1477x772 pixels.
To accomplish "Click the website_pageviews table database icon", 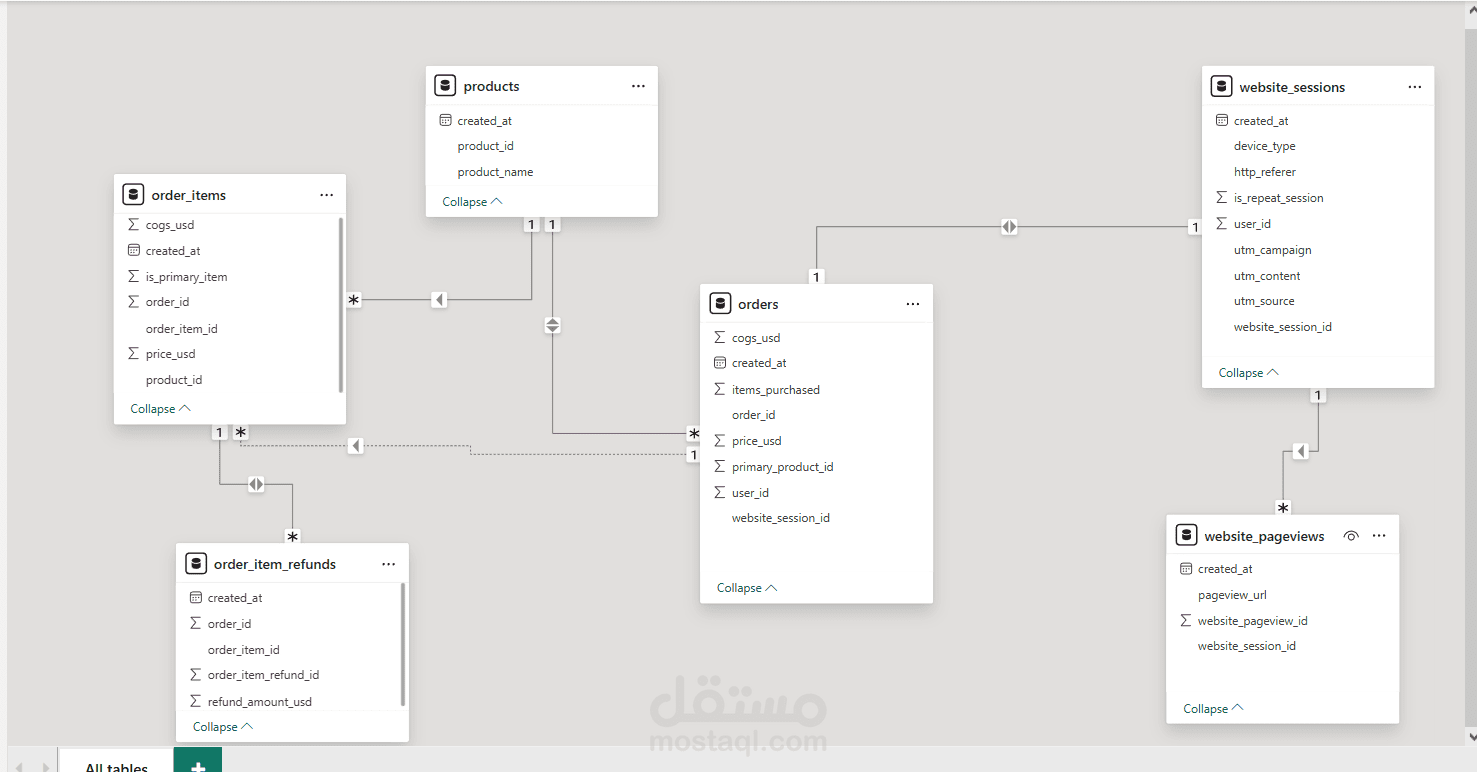I will (1186, 536).
